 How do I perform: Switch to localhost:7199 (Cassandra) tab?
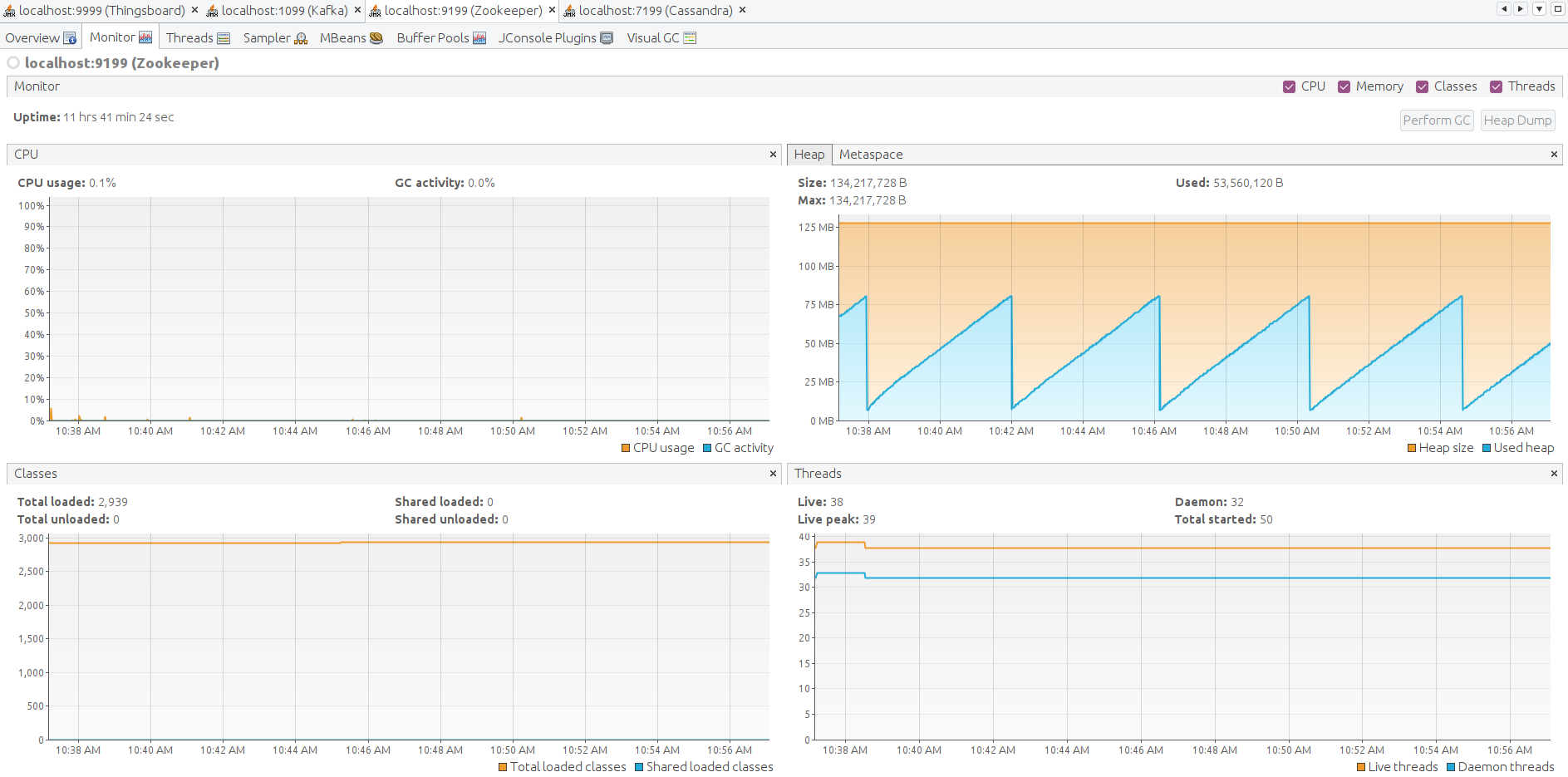click(655, 11)
